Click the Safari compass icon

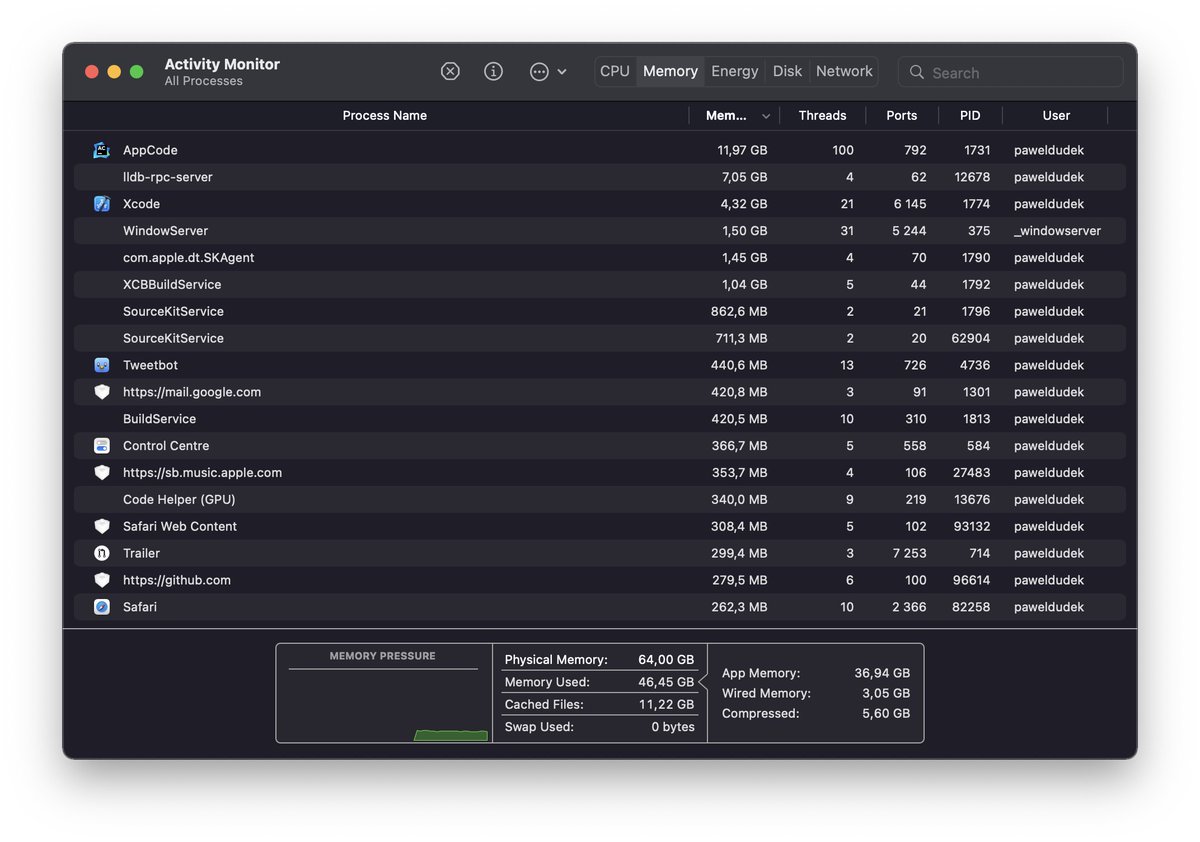pyautogui.click(x=101, y=607)
